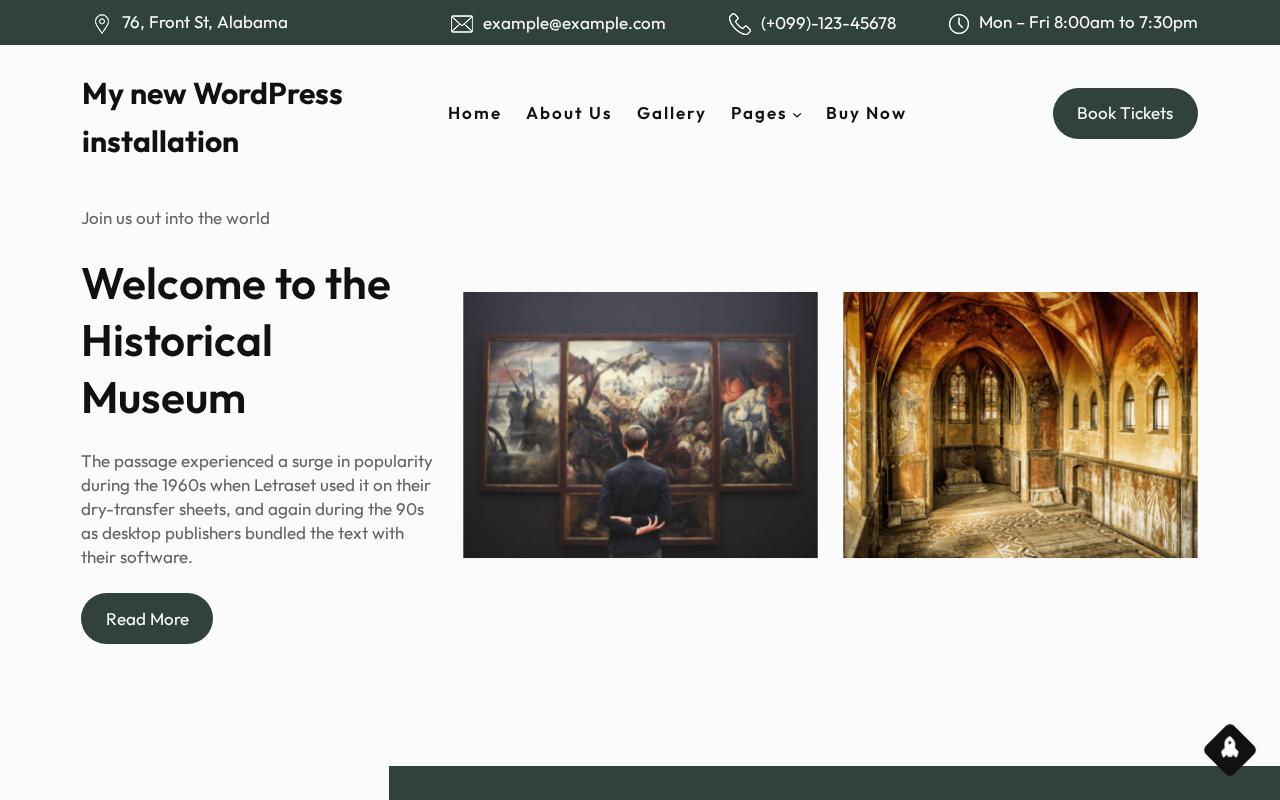This screenshot has height=800, width=1280.
Task: Open the Gallery menu item
Action: click(671, 113)
